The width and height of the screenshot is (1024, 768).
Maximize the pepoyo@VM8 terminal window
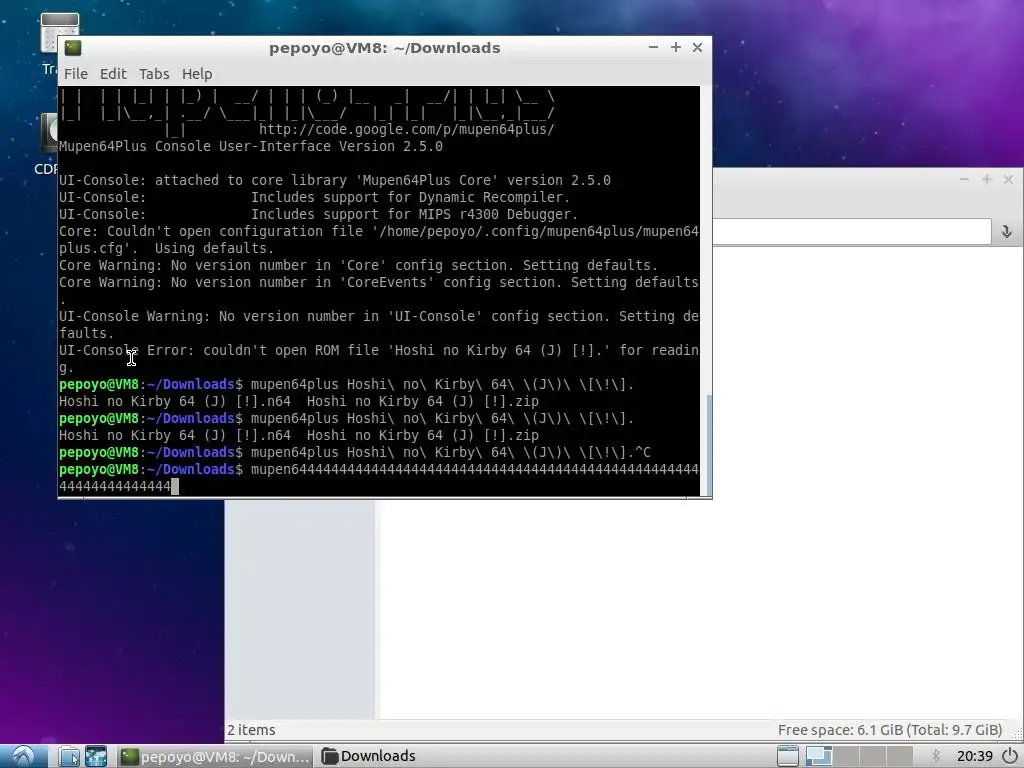click(x=676, y=48)
